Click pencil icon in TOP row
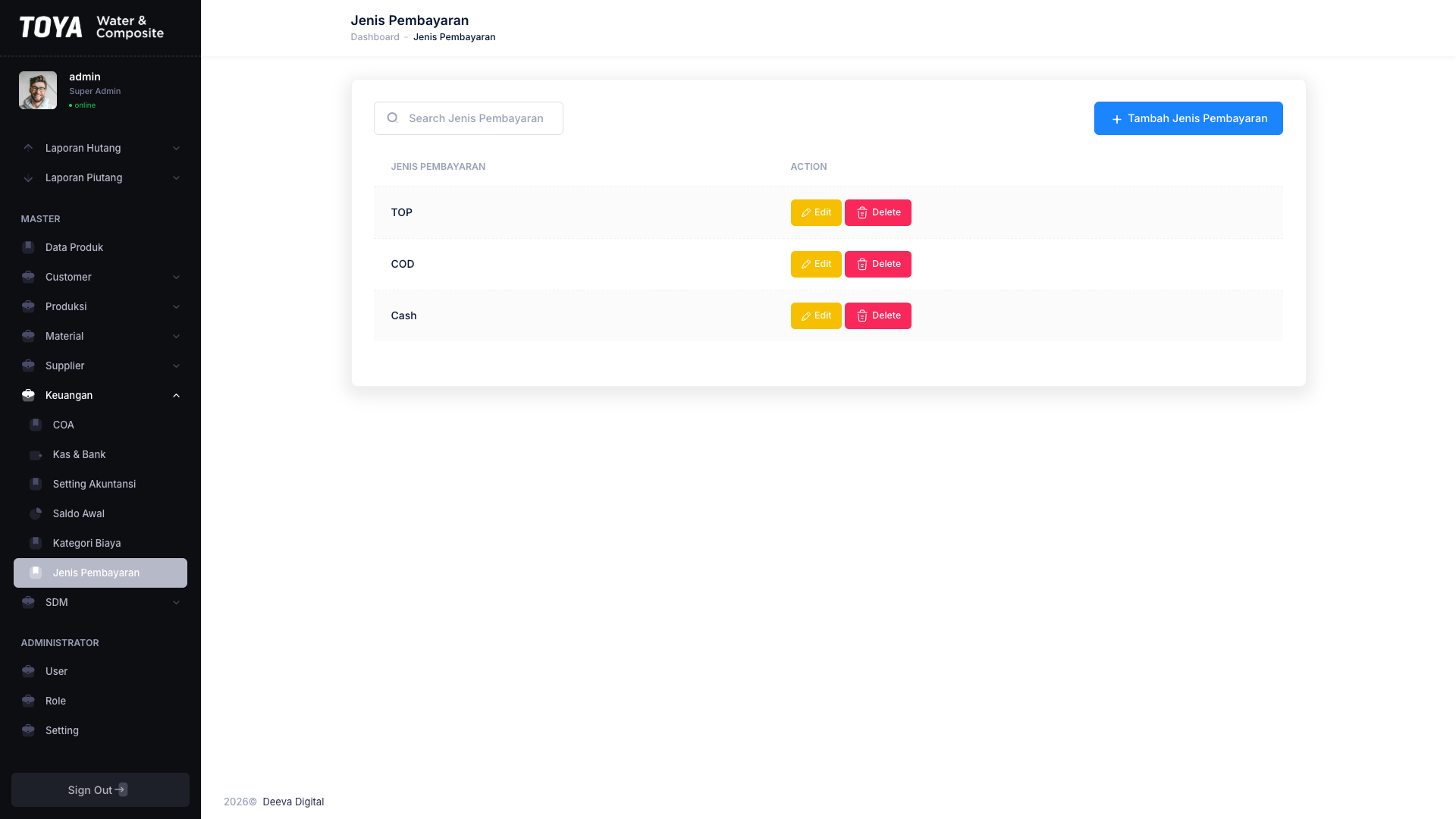1456x819 pixels. pos(806,213)
